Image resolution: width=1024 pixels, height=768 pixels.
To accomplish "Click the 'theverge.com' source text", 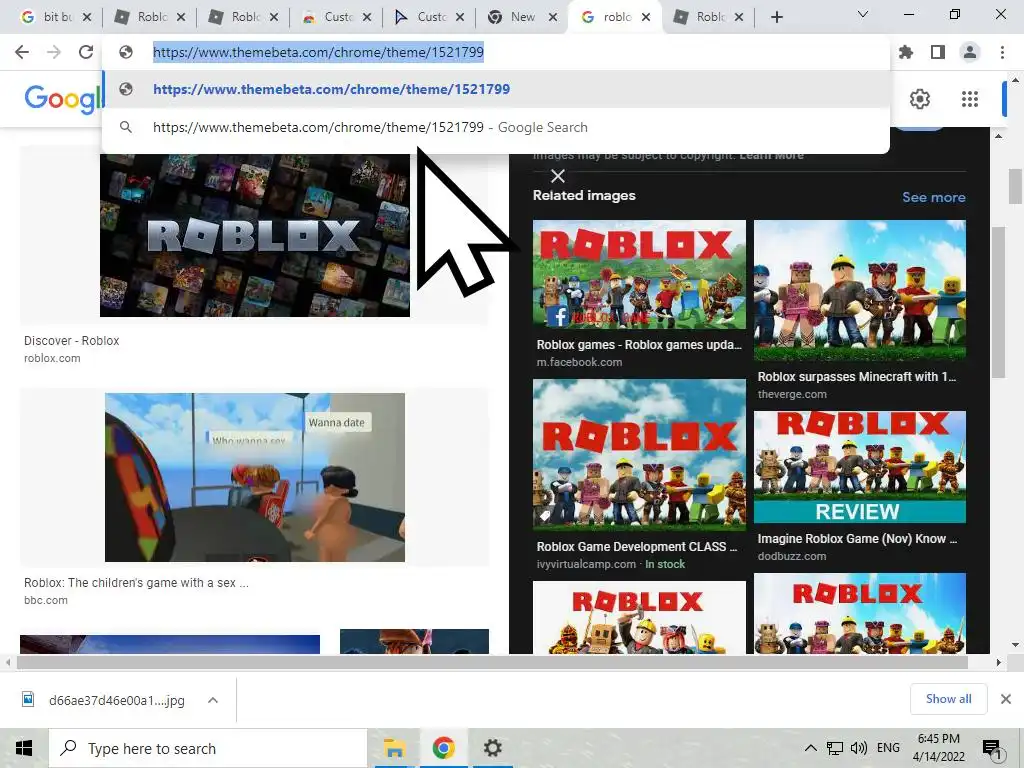I will coord(792,394).
